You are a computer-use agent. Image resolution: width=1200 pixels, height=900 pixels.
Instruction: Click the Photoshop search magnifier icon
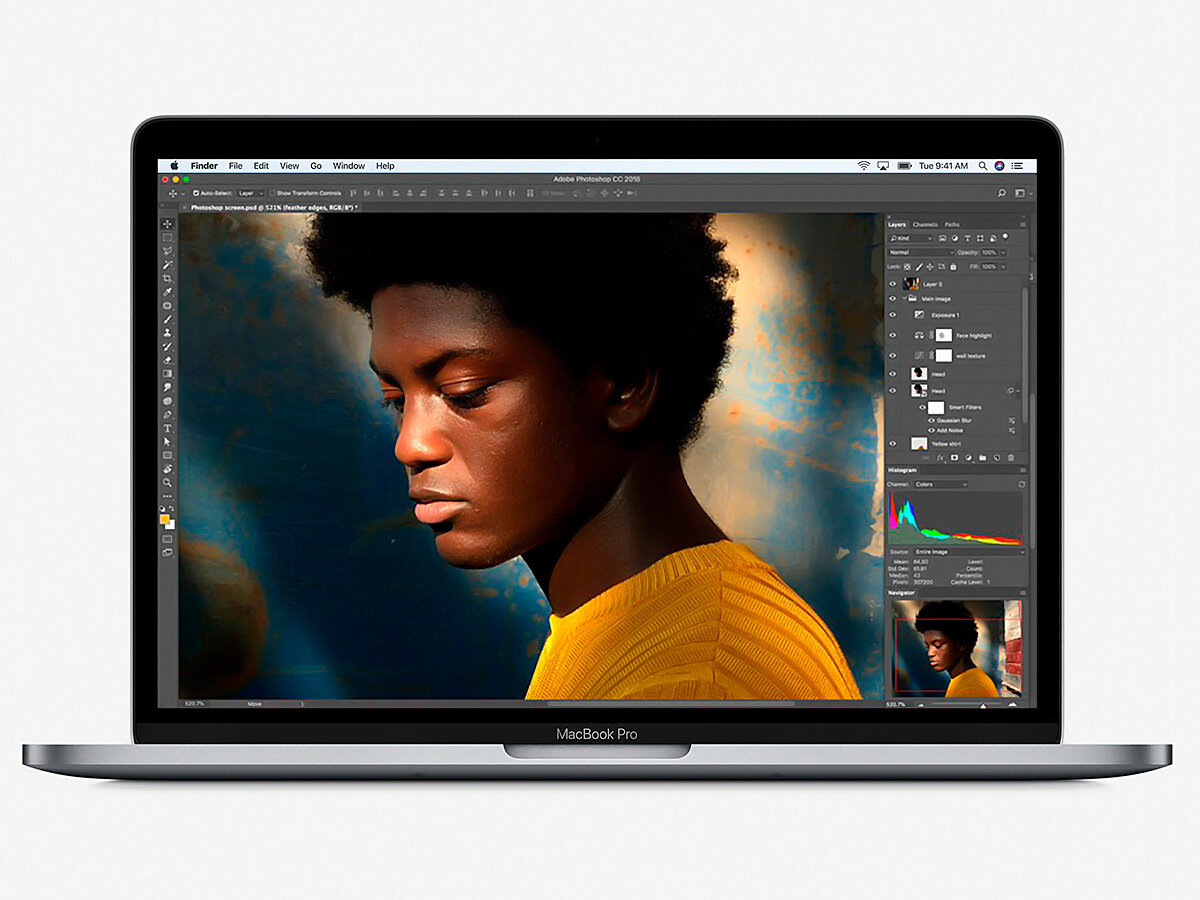pos(1001,193)
